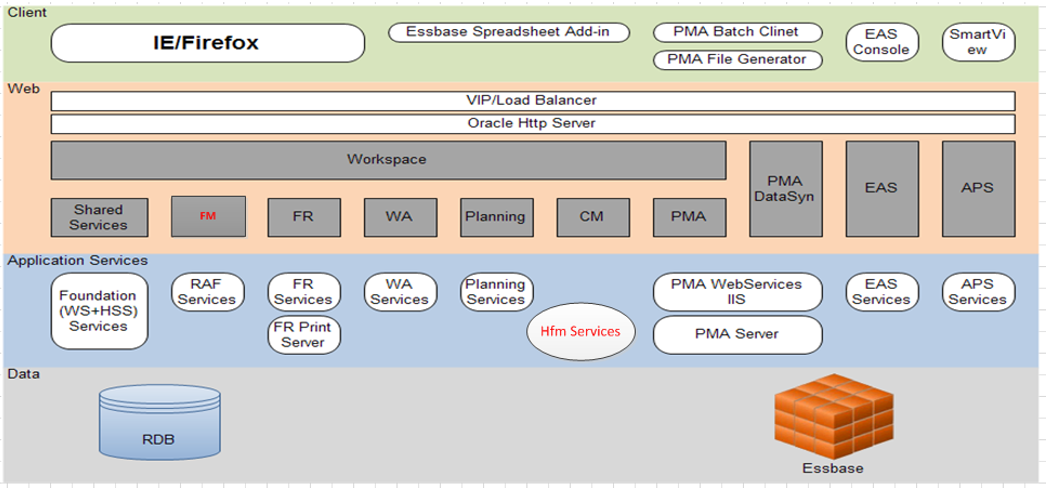The width and height of the screenshot is (1046, 488).
Task: Select the PMA DataSyn block
Action: (786, 189)
